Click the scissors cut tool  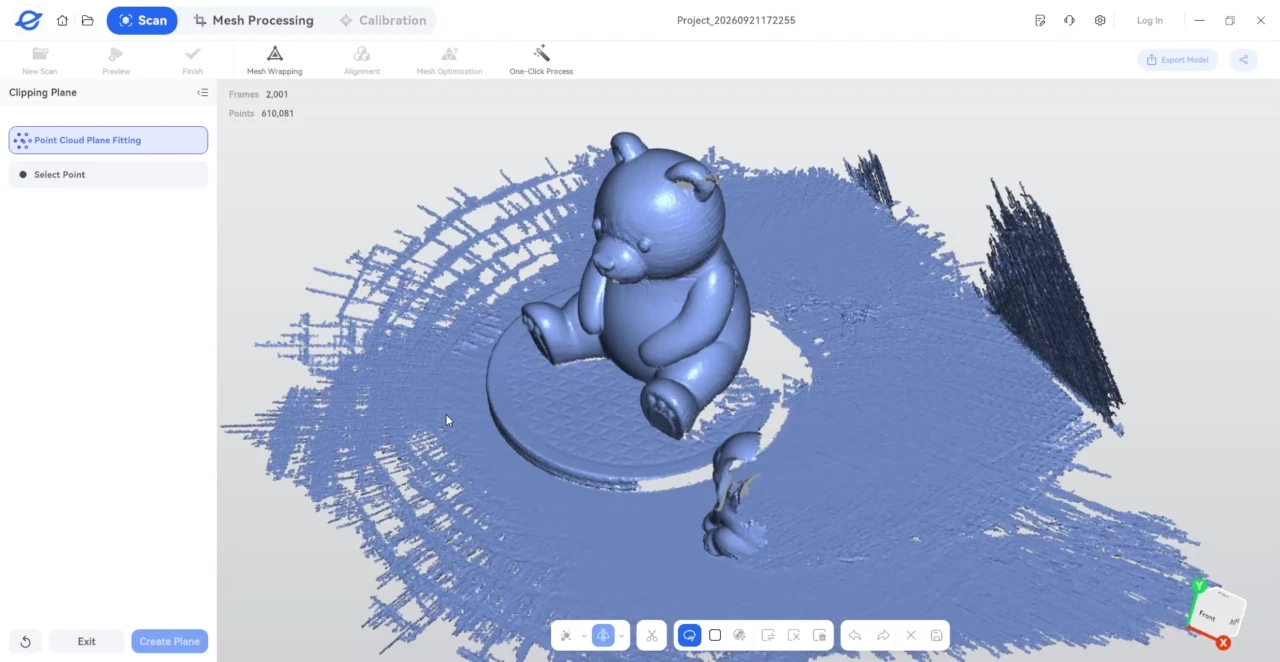651,636
